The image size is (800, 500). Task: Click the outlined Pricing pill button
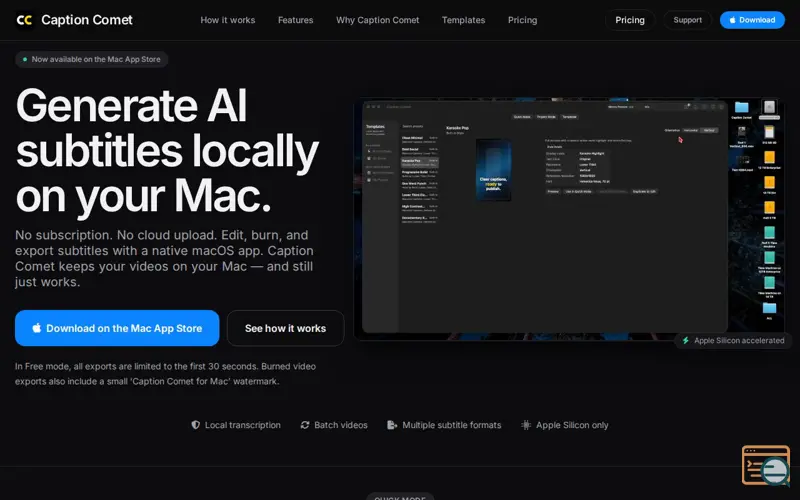630,20
